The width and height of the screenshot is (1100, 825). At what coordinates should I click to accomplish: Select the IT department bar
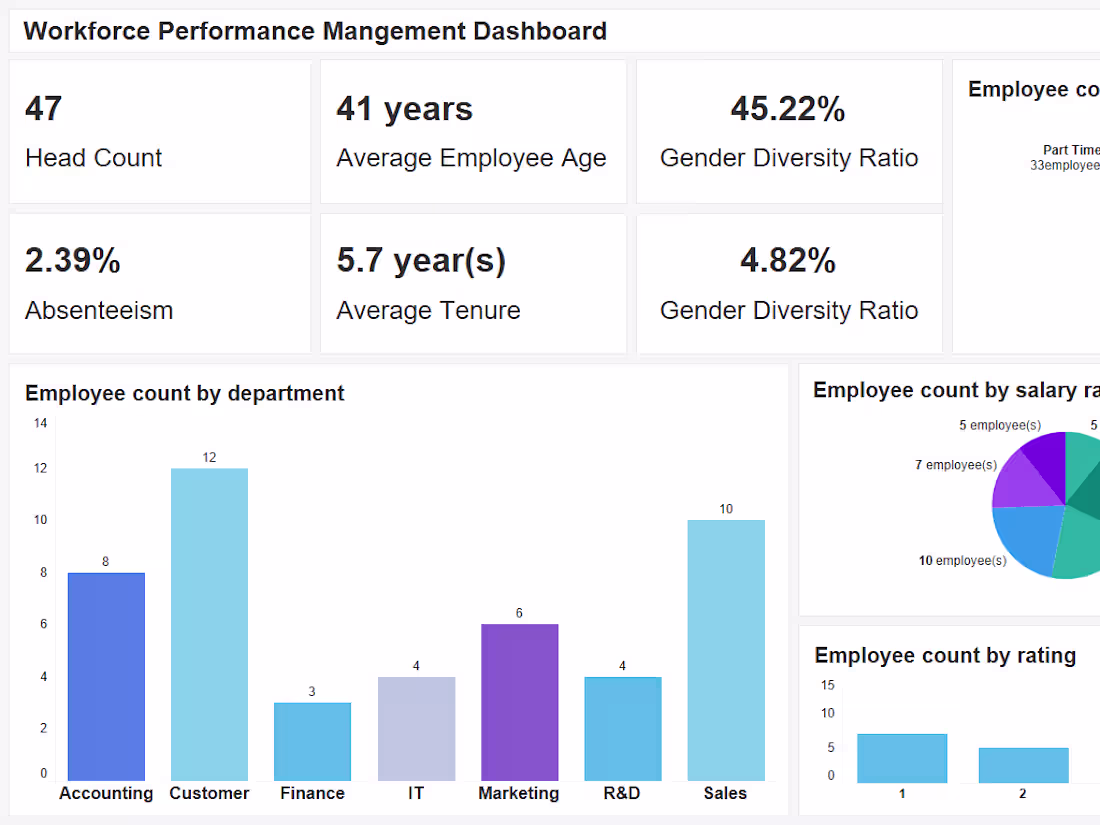(x=417, y=728)
